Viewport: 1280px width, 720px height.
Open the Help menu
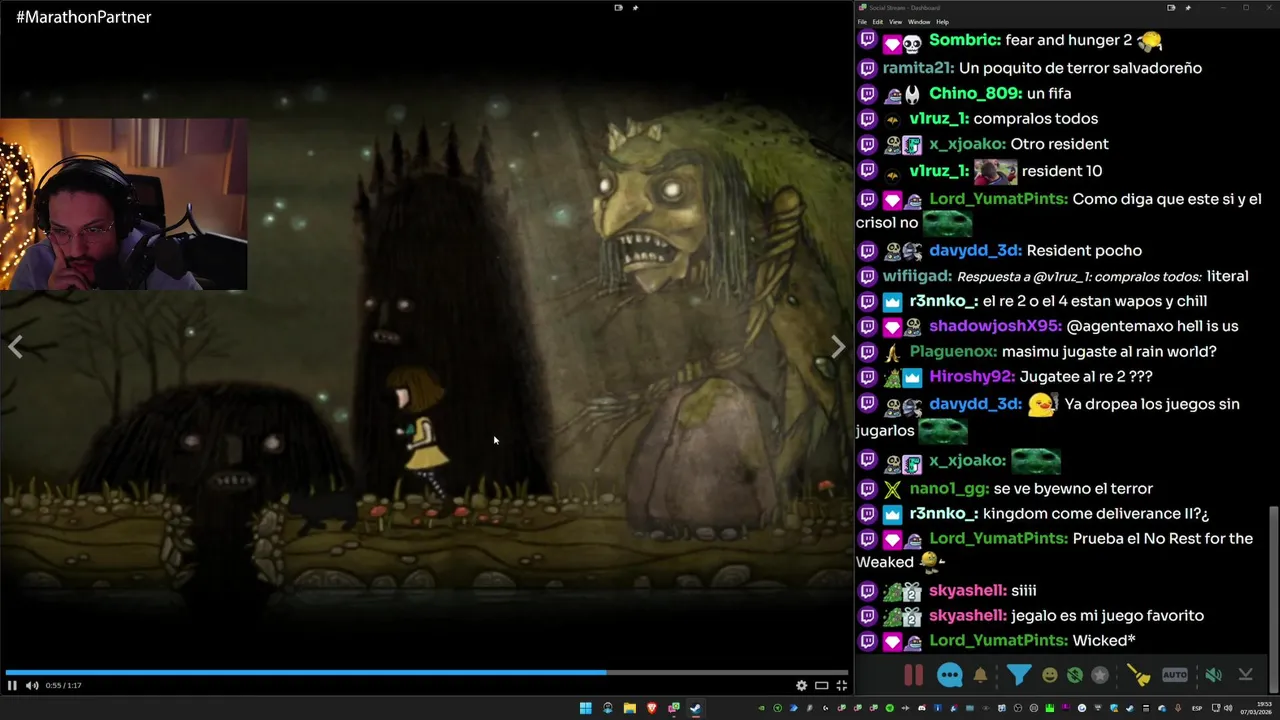[942, 21]
